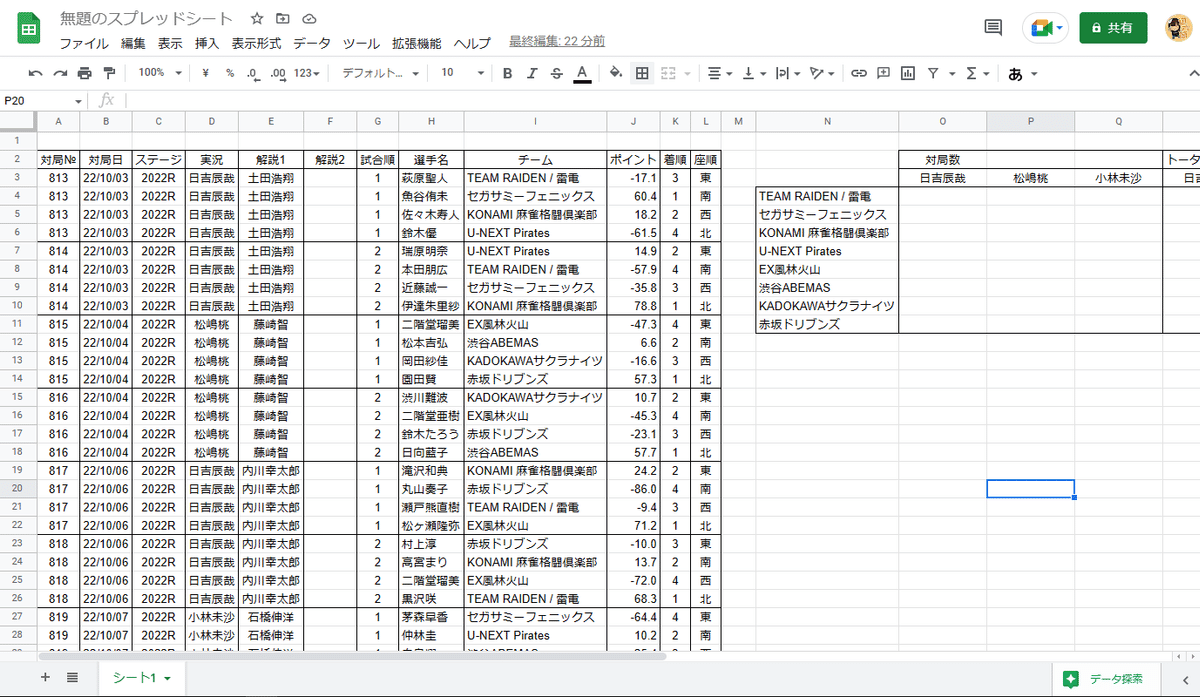Open the Name box dropdown arrow
The width and height of the screenshot is (1200, 697).
point(79,101)
